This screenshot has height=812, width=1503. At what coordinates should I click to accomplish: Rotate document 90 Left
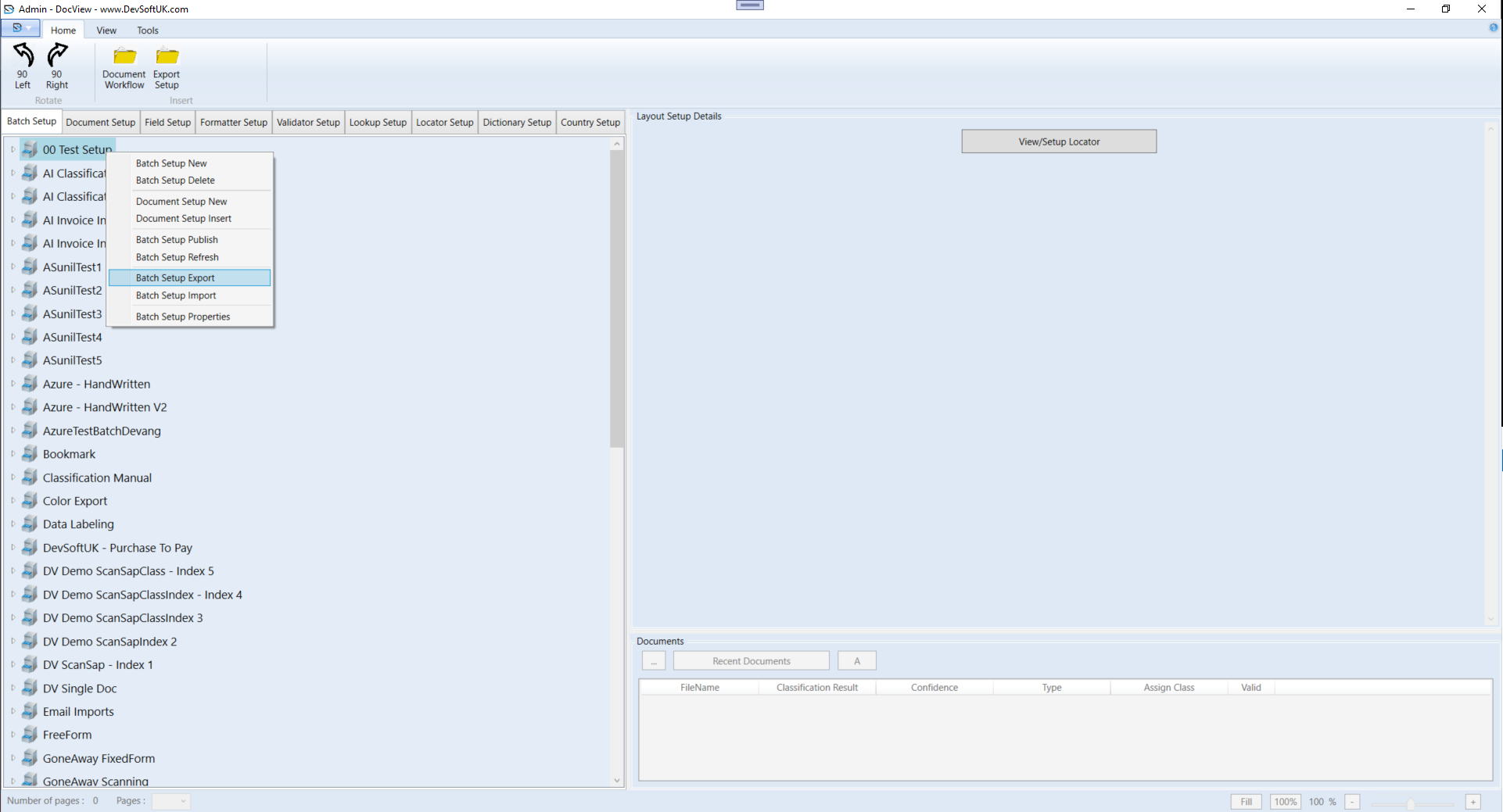[x=23, y=66]
